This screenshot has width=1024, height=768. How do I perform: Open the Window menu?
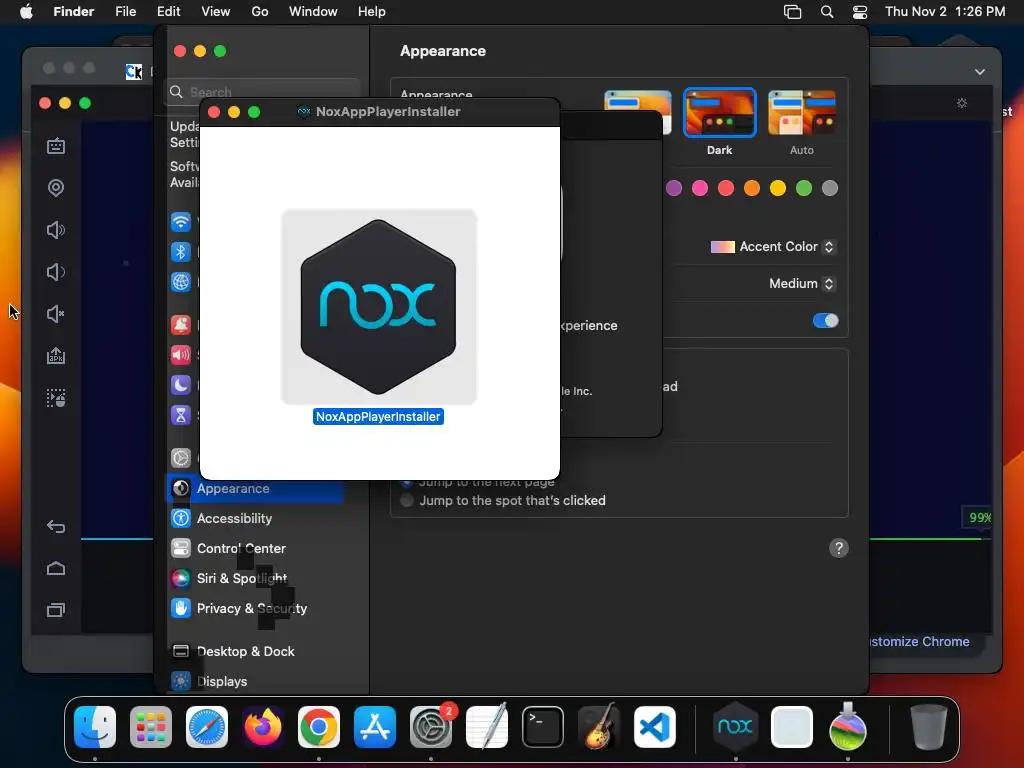[x=313, y=12]
